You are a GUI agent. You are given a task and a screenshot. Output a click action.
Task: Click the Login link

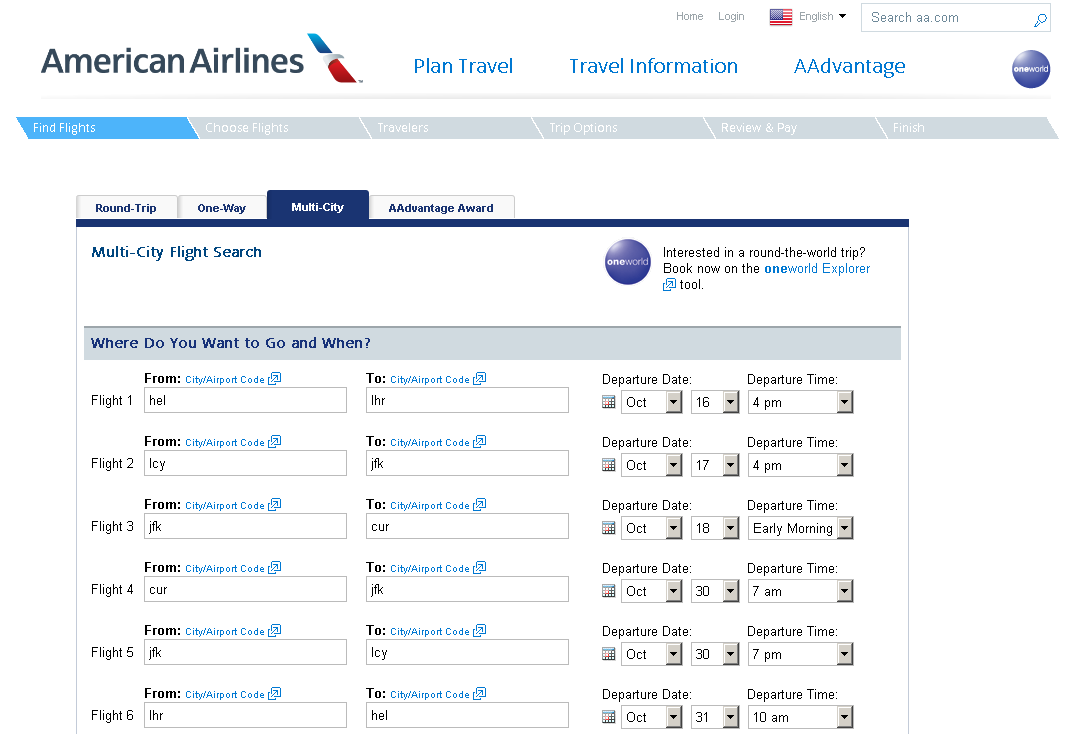click(x=731, y=17)
